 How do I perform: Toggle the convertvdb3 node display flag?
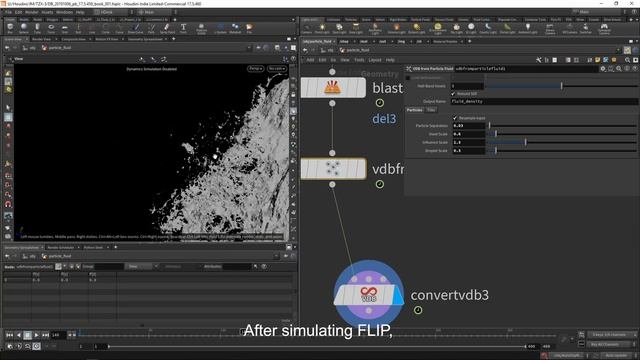point(398,296)
